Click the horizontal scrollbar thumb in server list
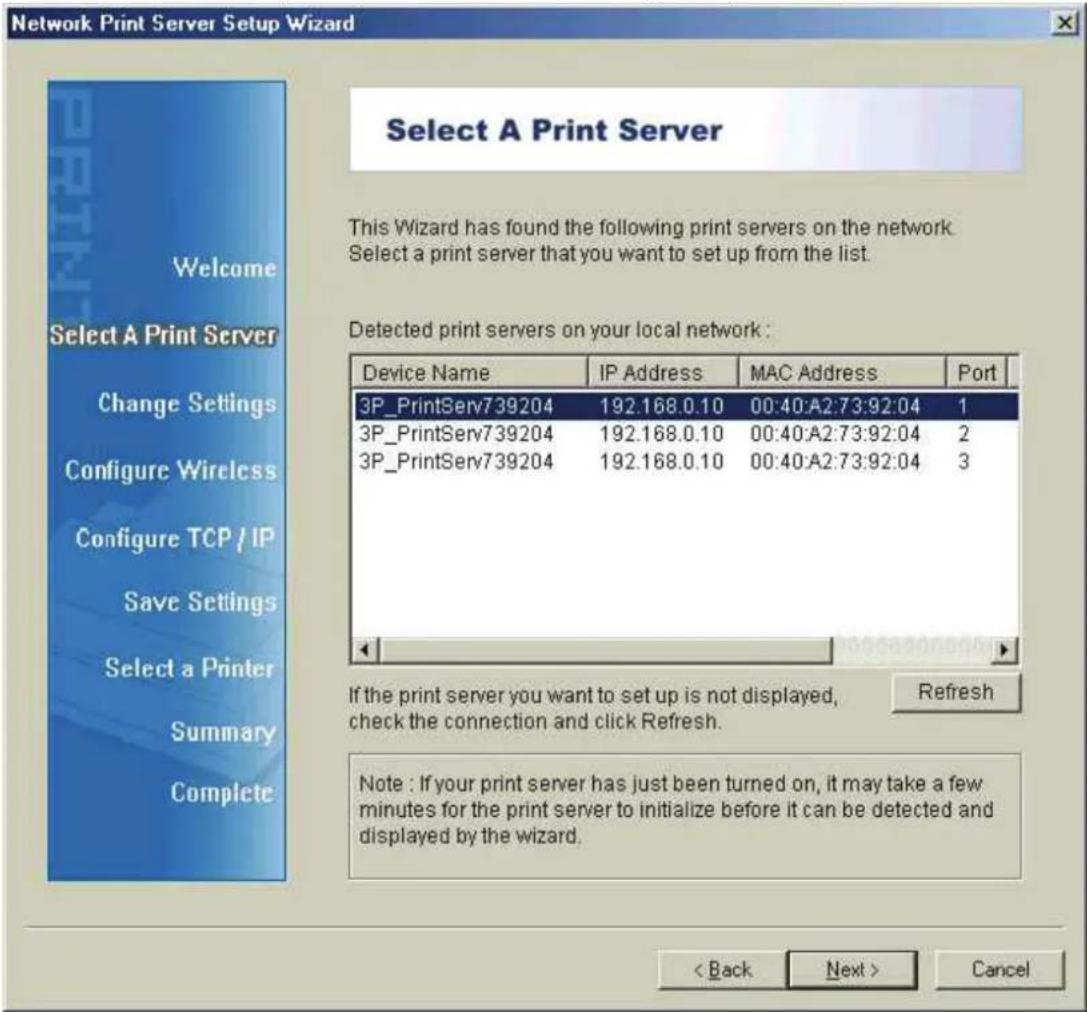This screenshot has width=1087, height=1012. pyautogui.click(x=605, y=650)
